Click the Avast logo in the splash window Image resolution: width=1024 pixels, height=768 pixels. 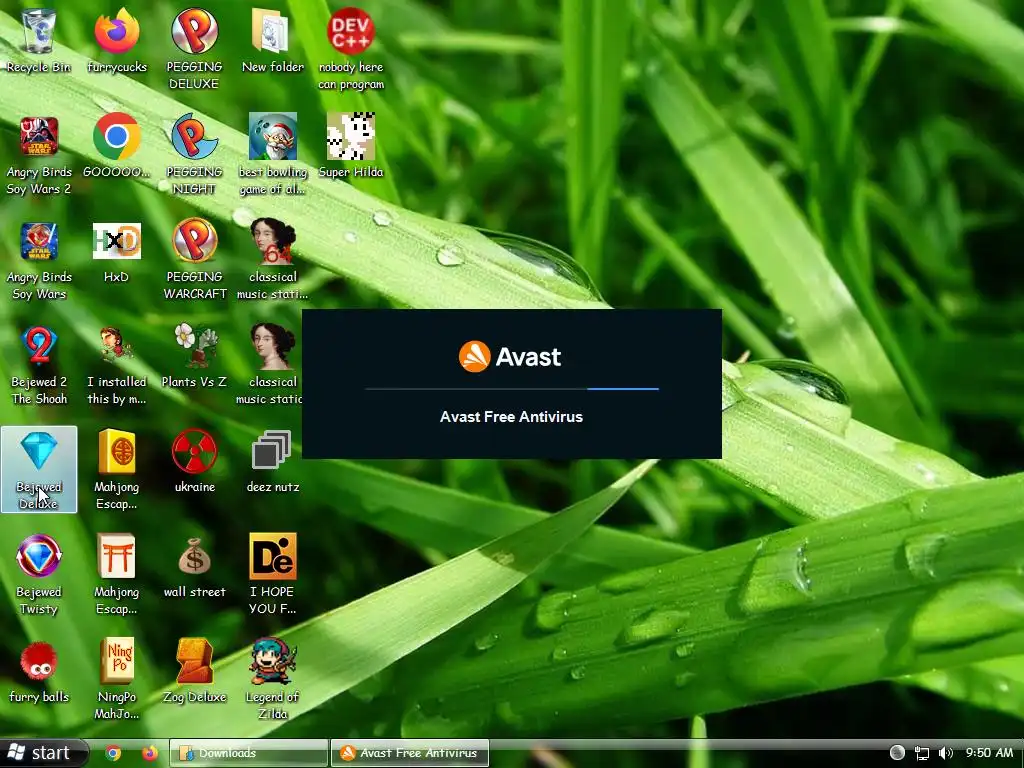point(510,357)
